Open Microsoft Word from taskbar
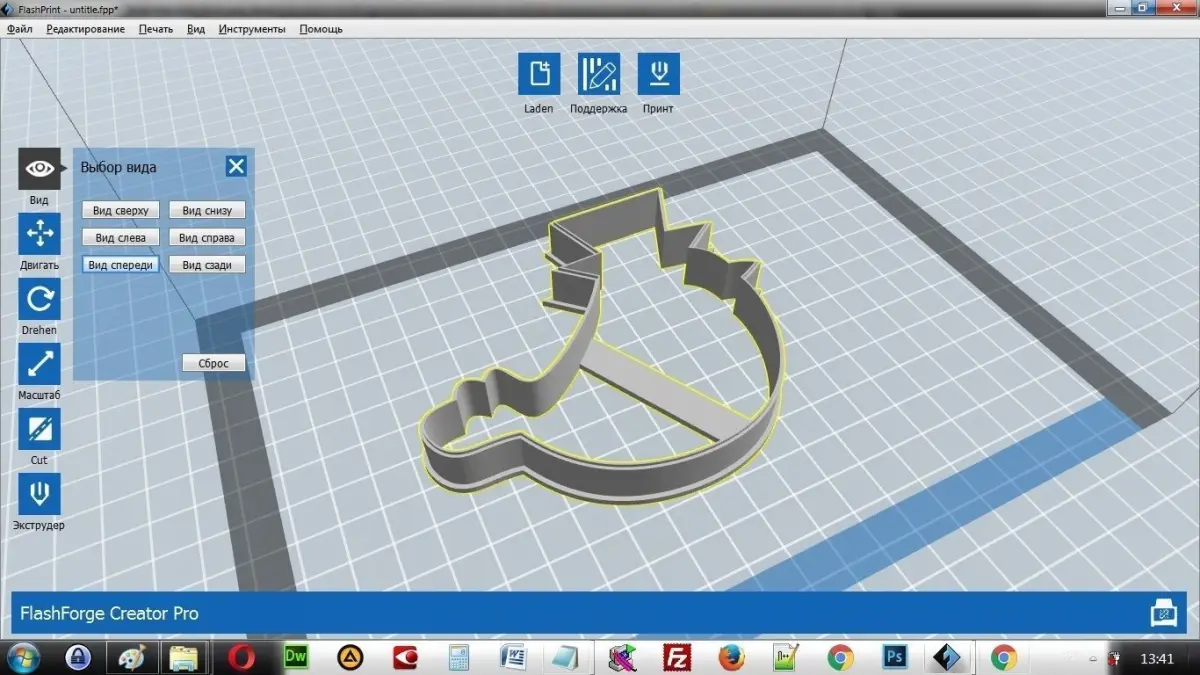 514,657
